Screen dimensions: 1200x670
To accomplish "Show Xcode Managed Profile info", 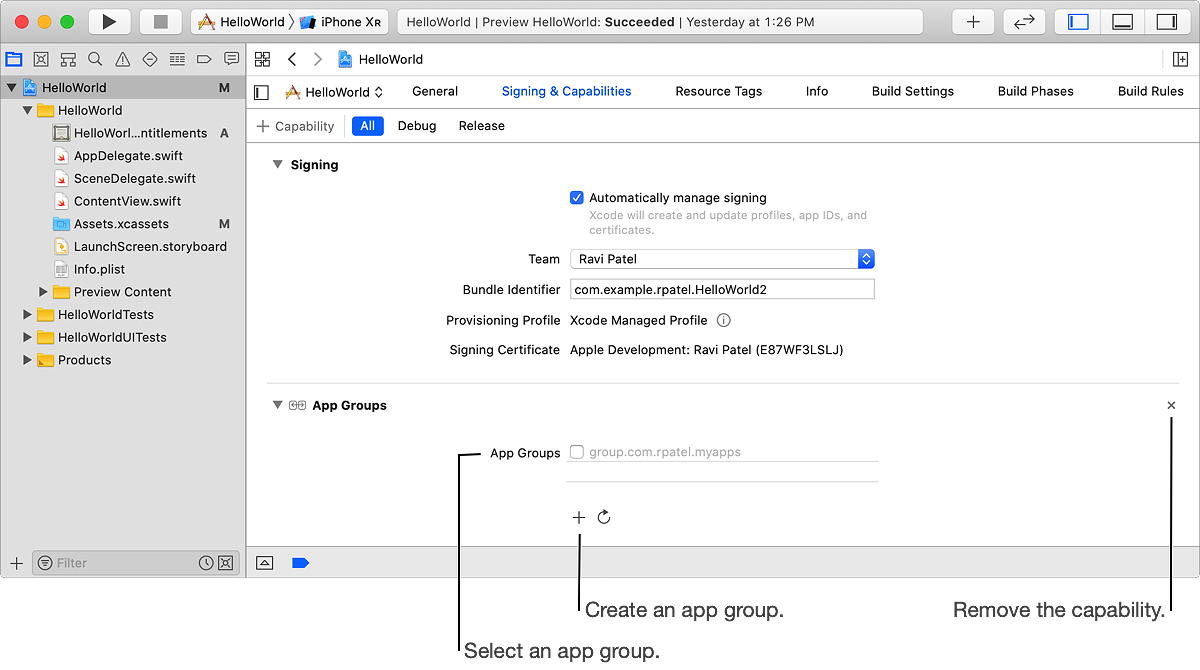I will click(x=724, y=321).
